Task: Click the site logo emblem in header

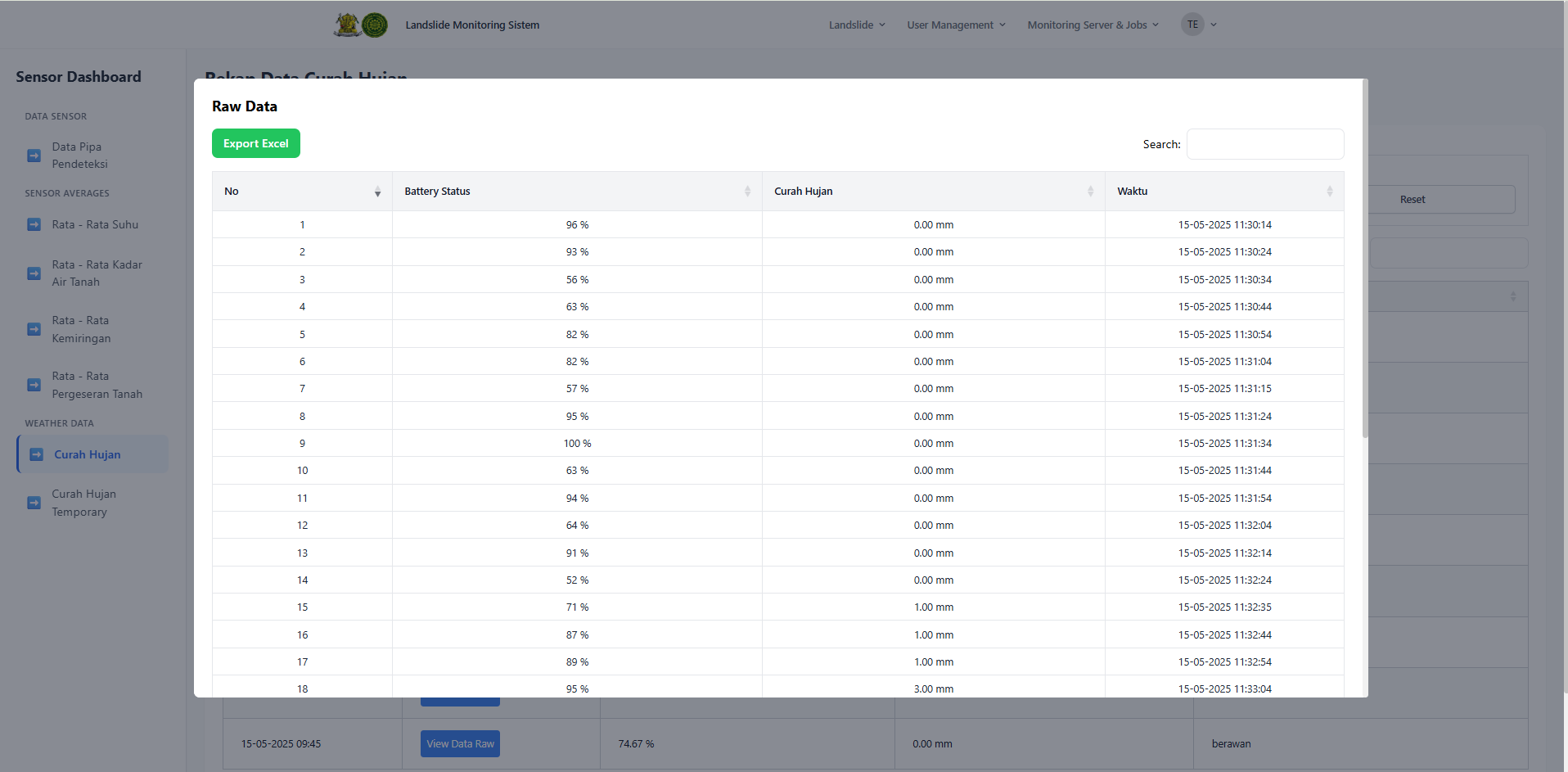Action: click(361, 25)
